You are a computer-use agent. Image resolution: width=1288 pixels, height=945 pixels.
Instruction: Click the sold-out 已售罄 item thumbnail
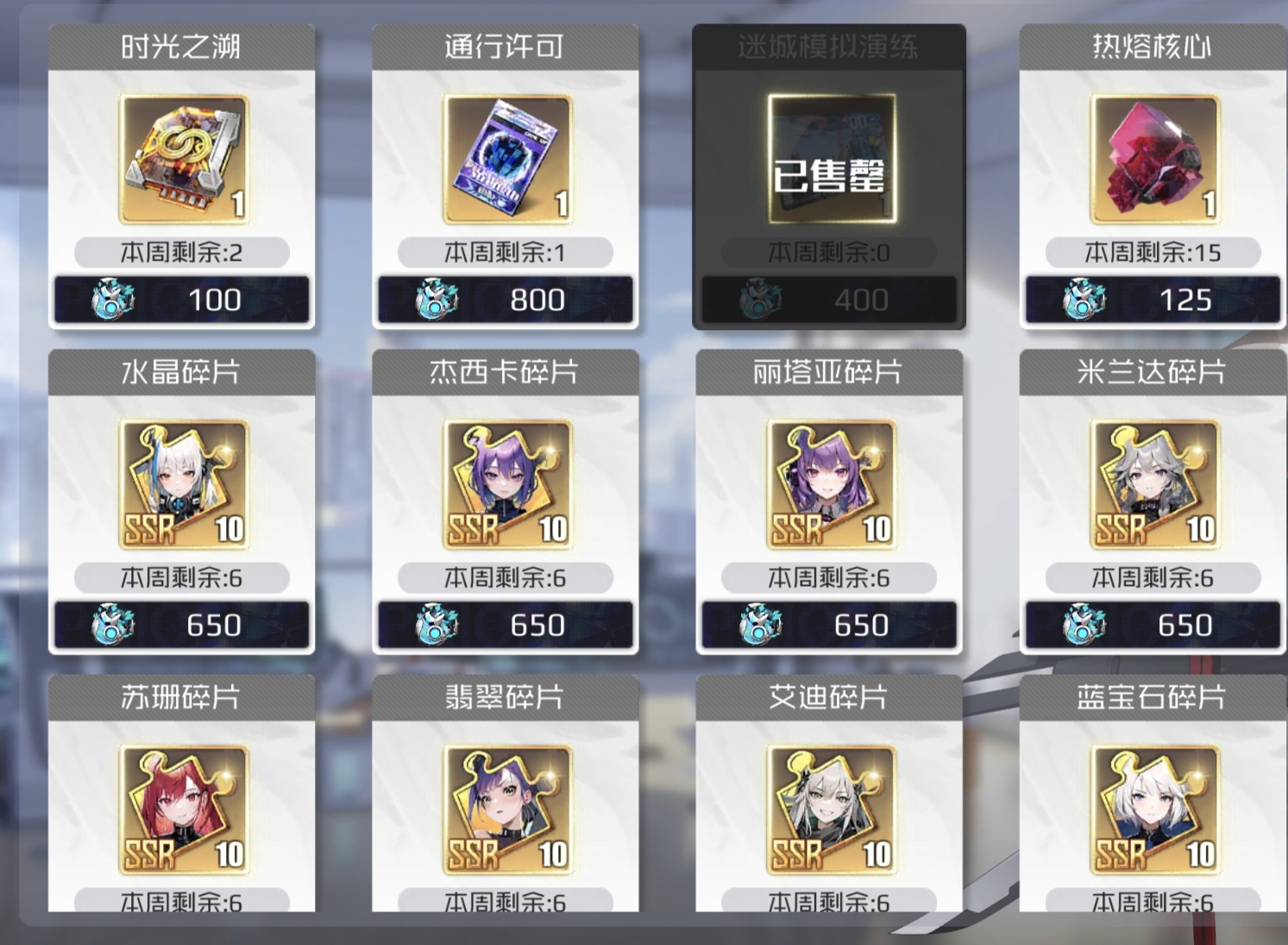(831, 160)
